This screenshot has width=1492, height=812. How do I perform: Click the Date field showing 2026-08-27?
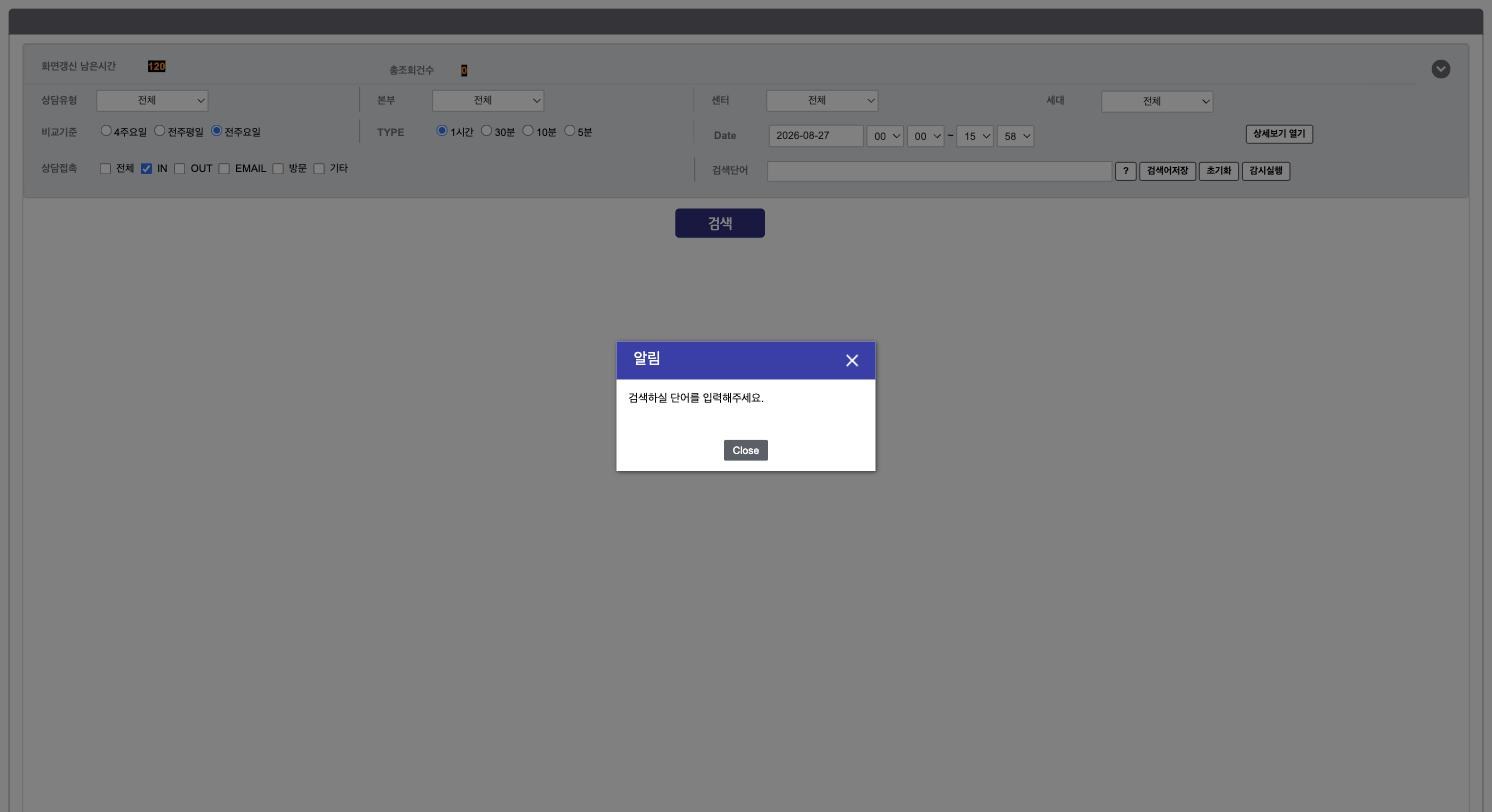pos(816,136)
